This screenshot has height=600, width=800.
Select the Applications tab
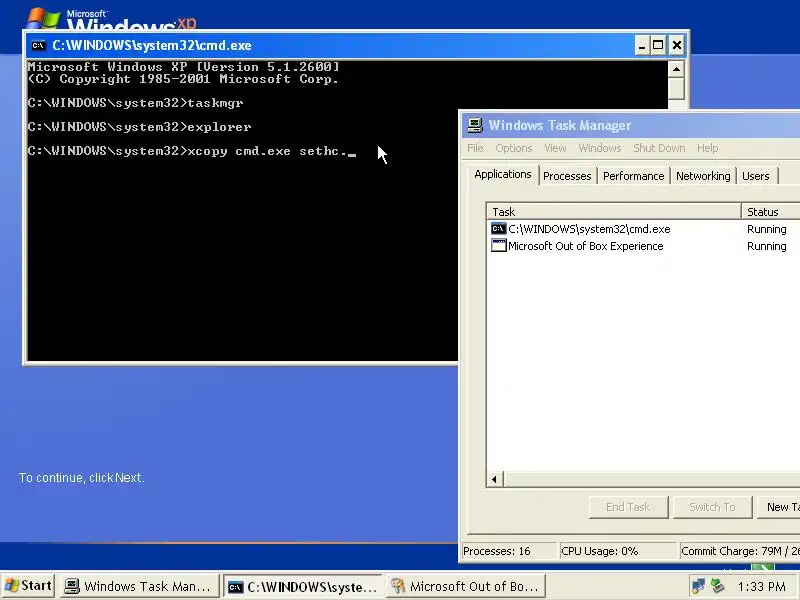click(503, 174)
